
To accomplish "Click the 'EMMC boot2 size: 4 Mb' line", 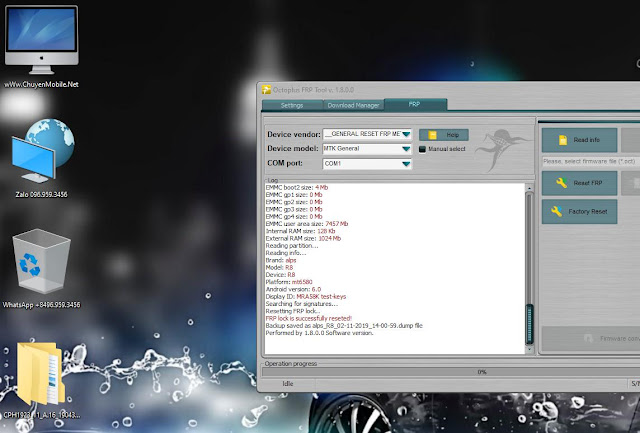I will pos(297,188).
